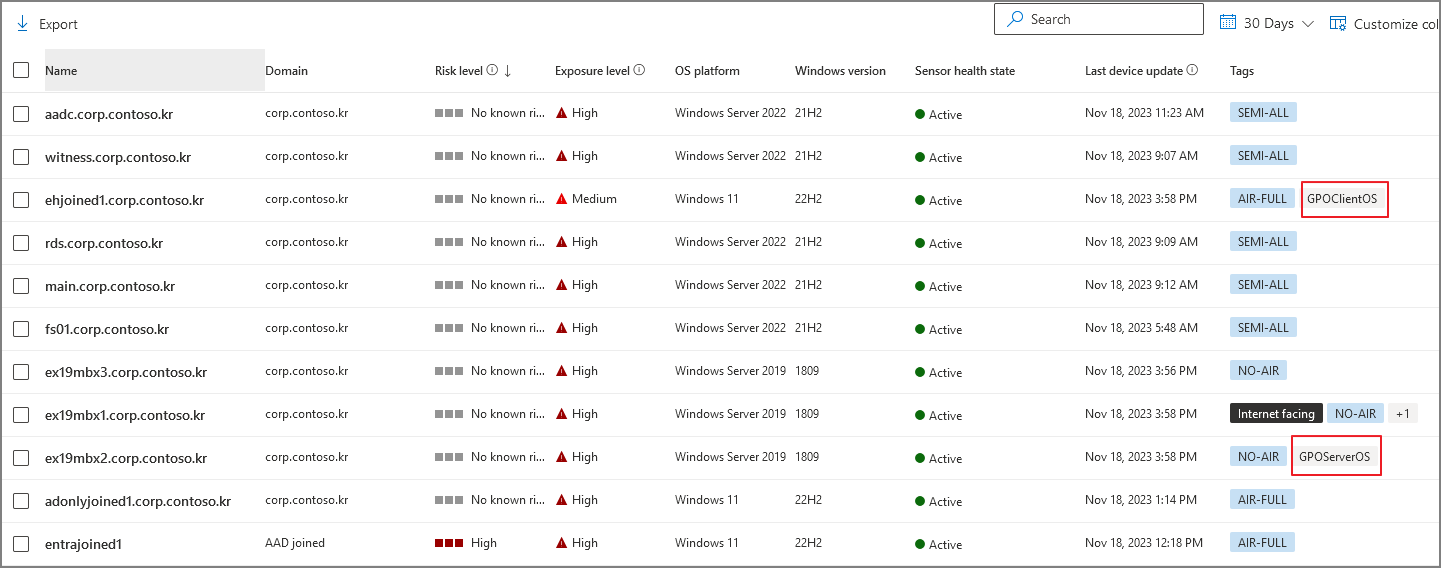This screenshot has width=1441, height=568.
Task: Click the Medium exposure level text
Action: [x=594, y=199]
